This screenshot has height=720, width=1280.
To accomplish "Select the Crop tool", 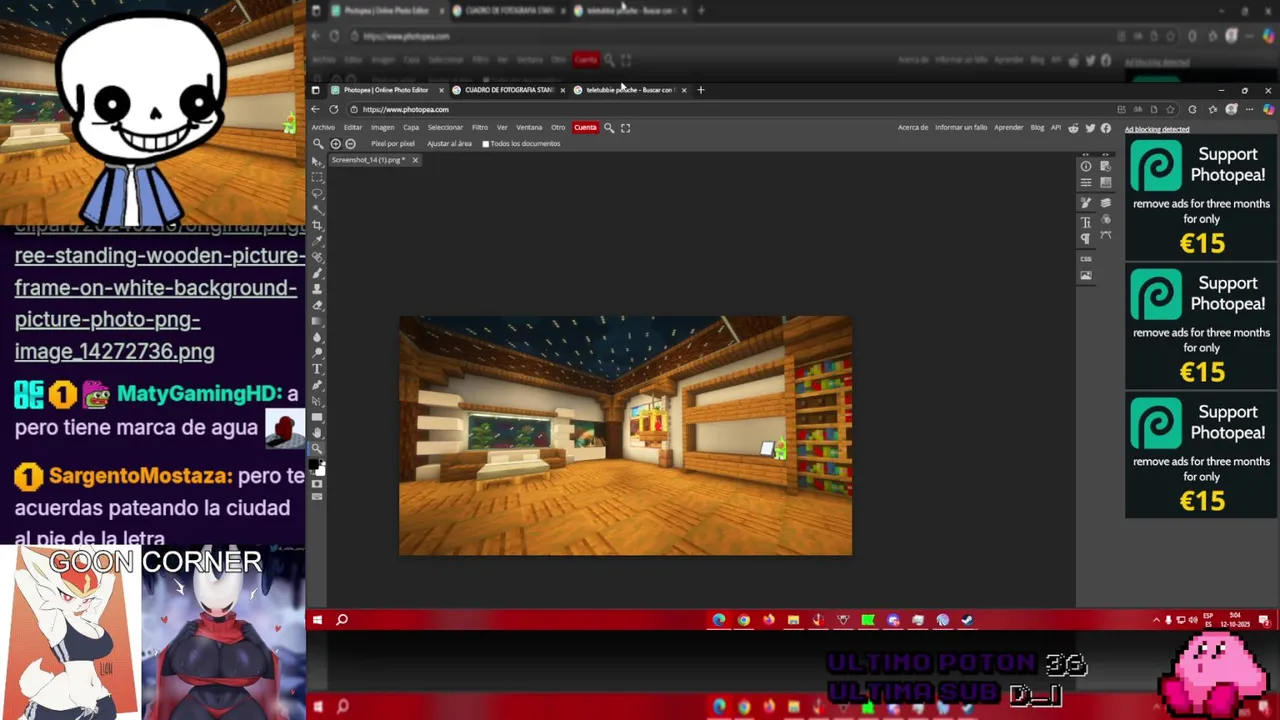I will click(x=317, y=226).
